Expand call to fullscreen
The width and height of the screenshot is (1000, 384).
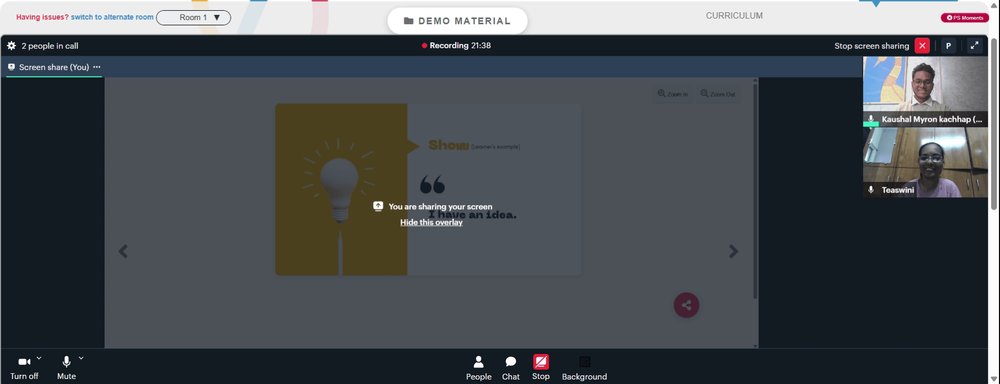pyautogui.click(x=974, y=46)
